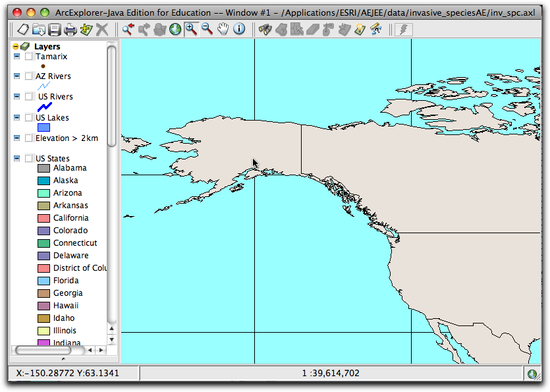
Task: Collapse the US States legend list
Action: point(17,158)
